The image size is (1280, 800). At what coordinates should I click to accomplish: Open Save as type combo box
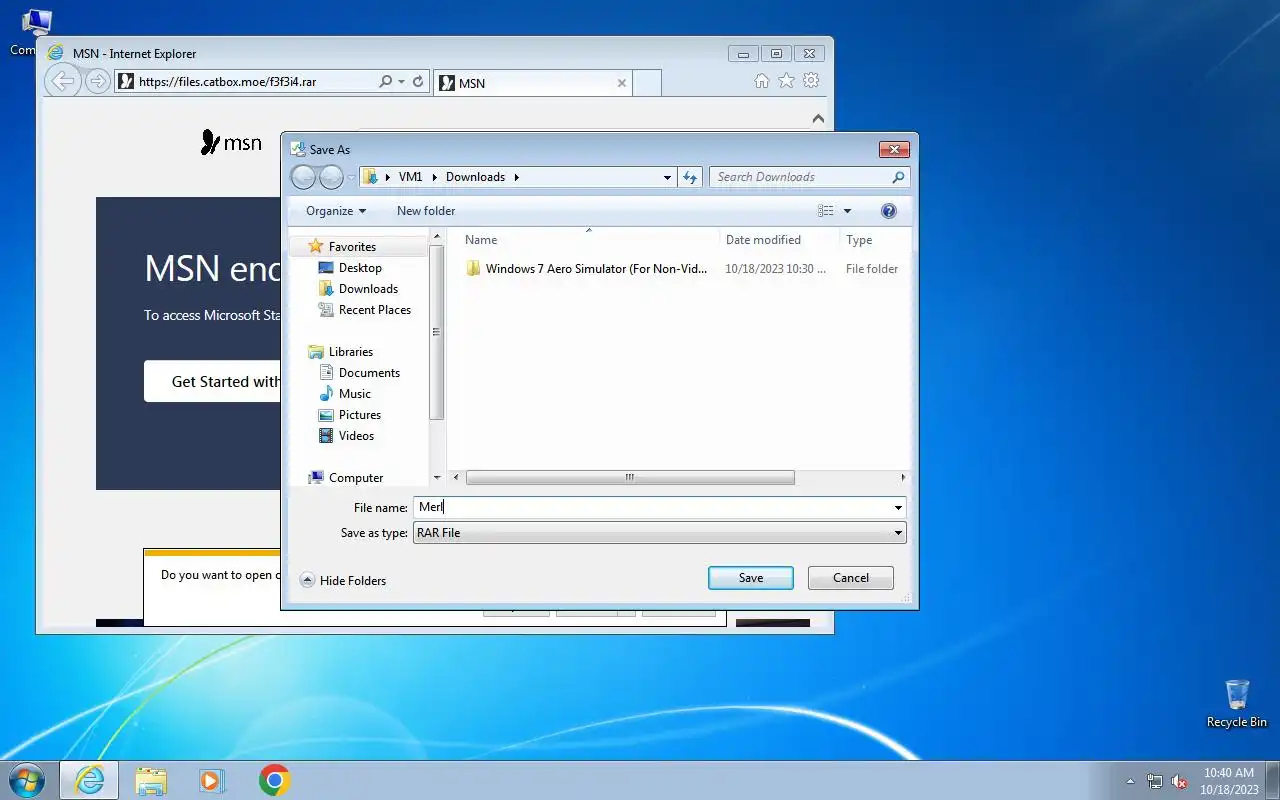pyautogui.click(x=659, y=533)
